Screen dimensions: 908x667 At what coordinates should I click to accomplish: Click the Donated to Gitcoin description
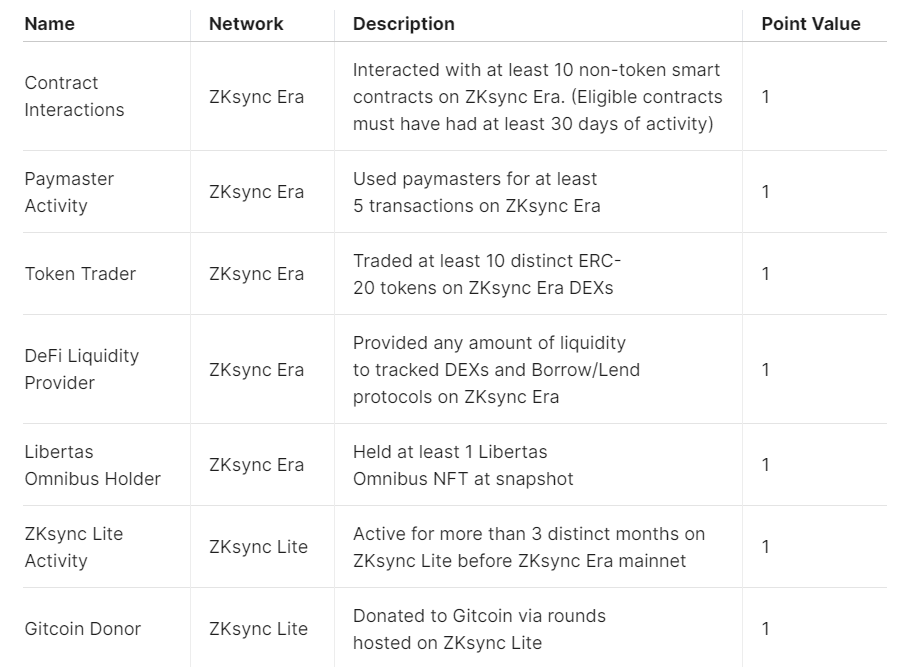[479, 629]
